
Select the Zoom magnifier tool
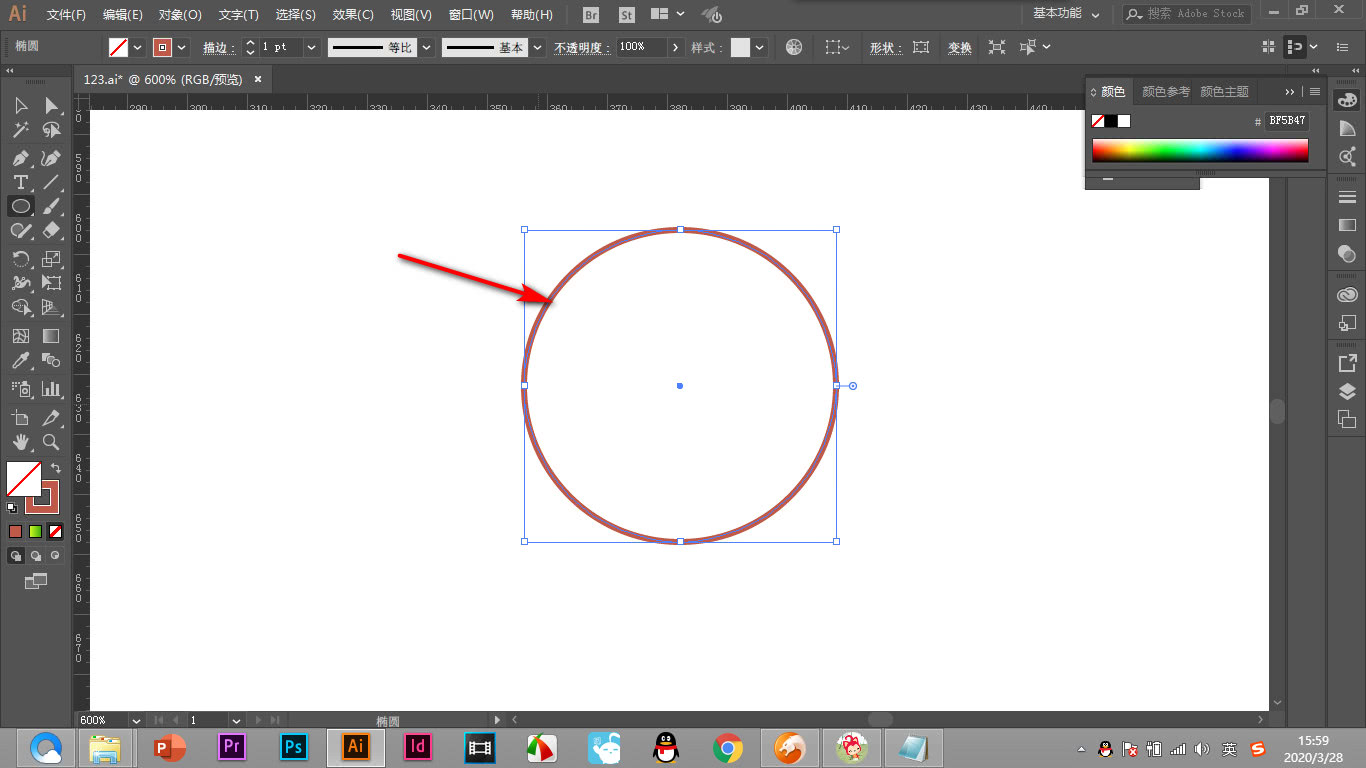(51, 442)
